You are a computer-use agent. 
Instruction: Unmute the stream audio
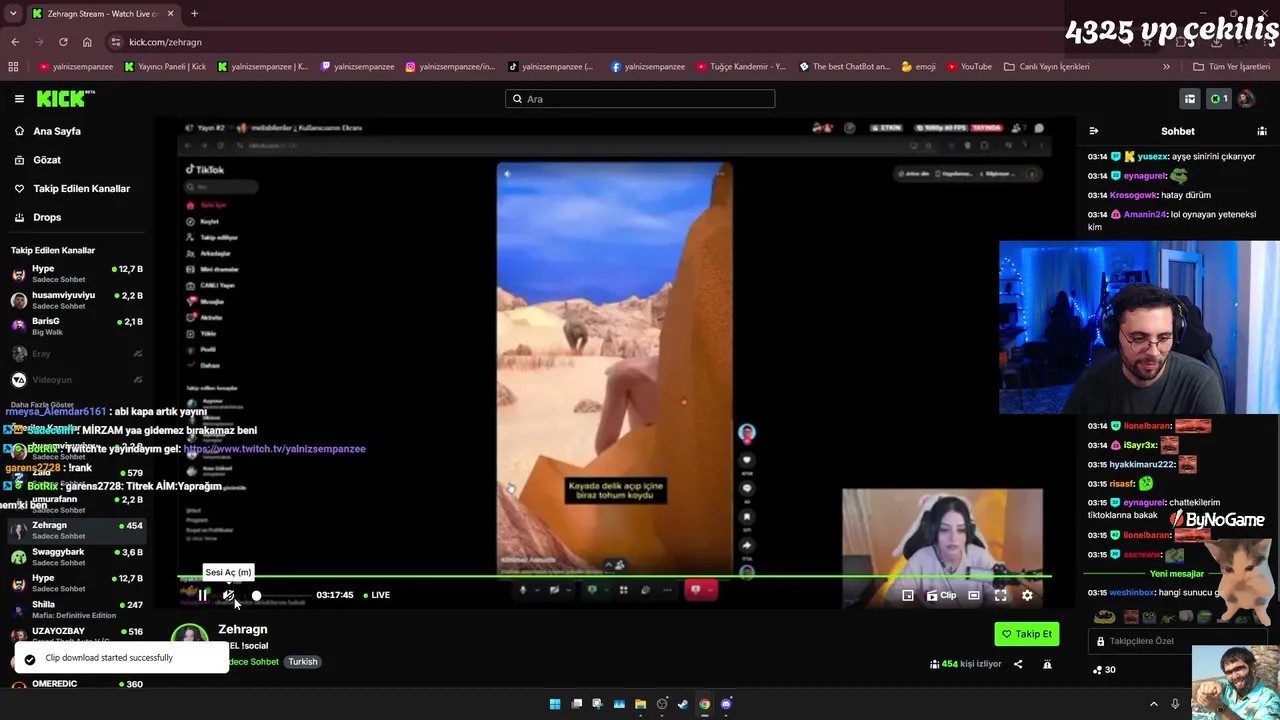click(x=229, y=595)
